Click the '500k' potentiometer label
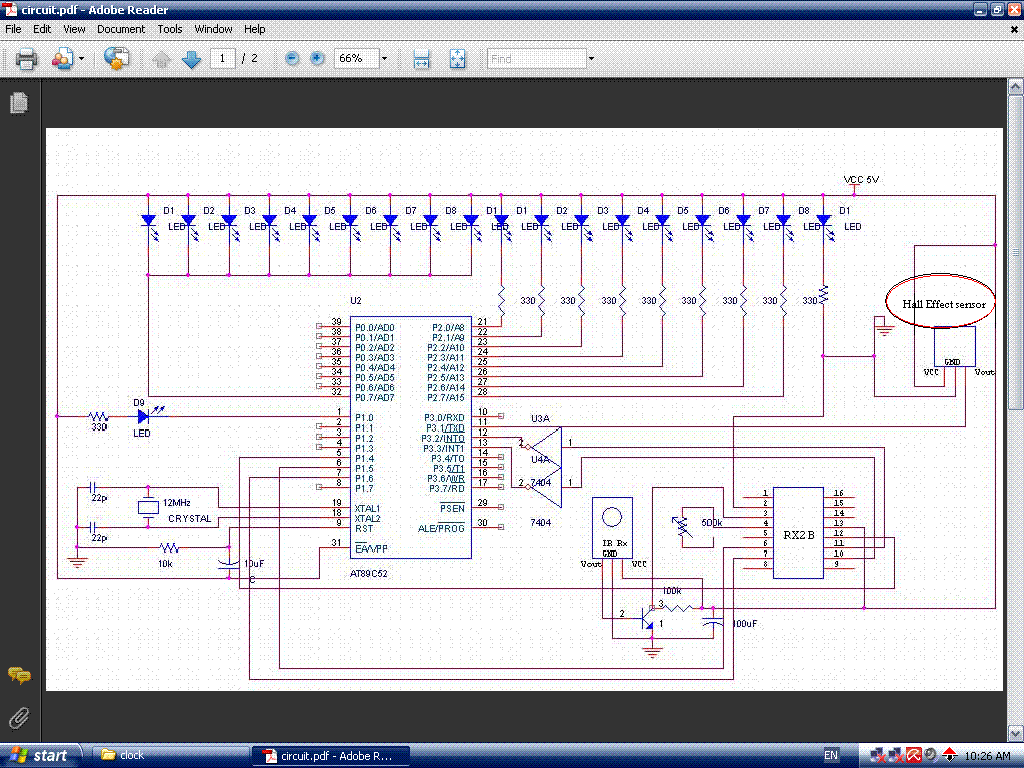 (712, 523)
